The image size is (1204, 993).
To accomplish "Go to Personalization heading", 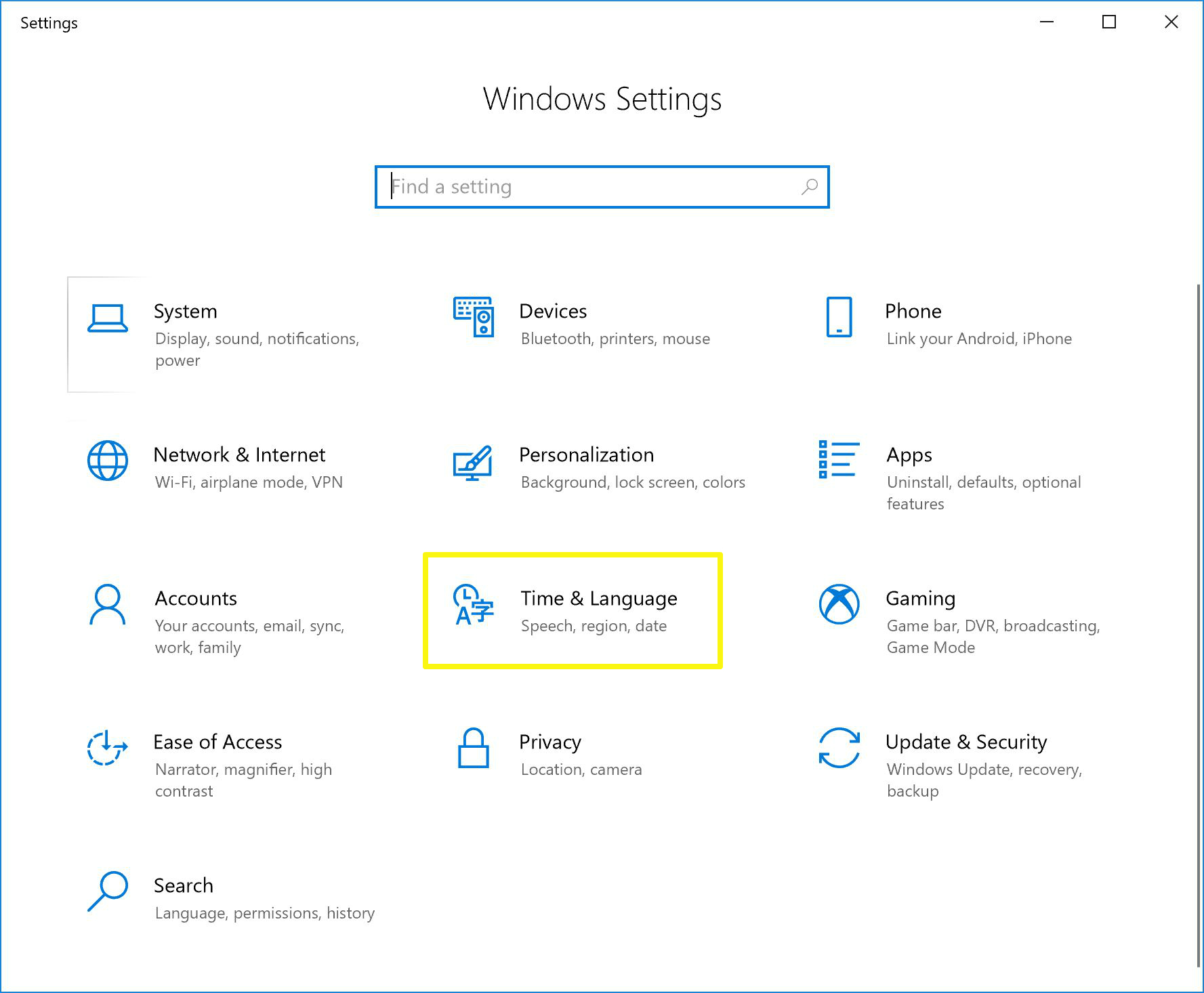I will (587, 455).
